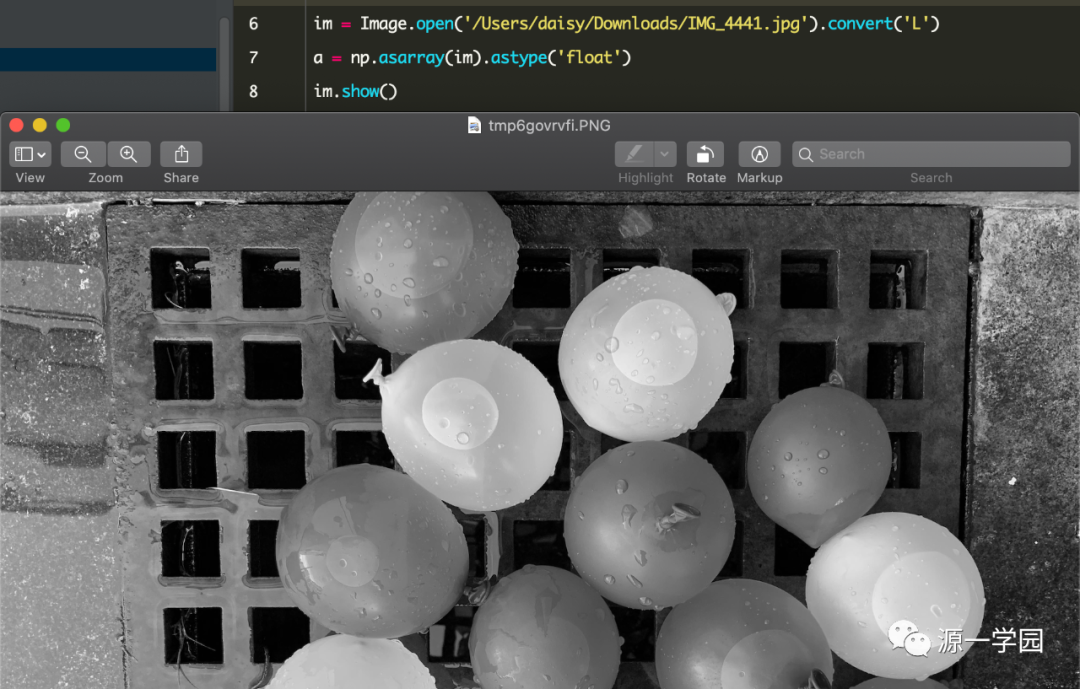Click code line 6 with Image.open

pyautogui.click(x=626, y=24)
